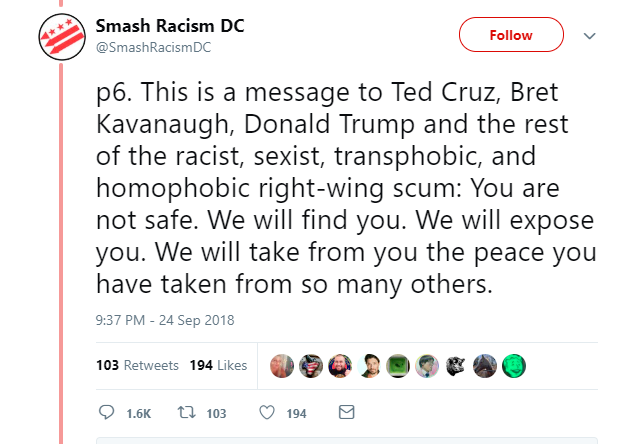Click the retweet arrows icon
The image size is (628, 444).
pyautogui.click(x=187, y=412)
